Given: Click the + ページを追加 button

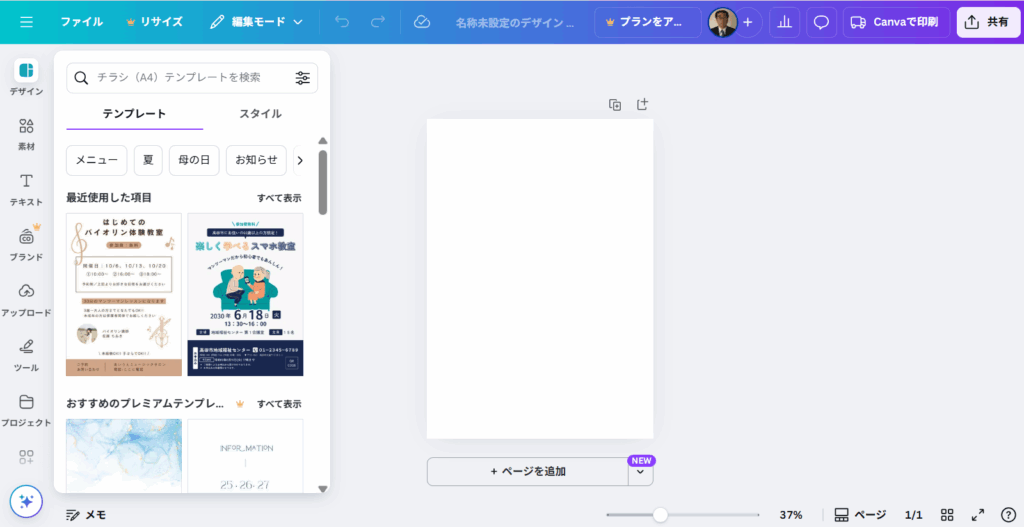Looking at the screenshot, I should pos(528,471).
